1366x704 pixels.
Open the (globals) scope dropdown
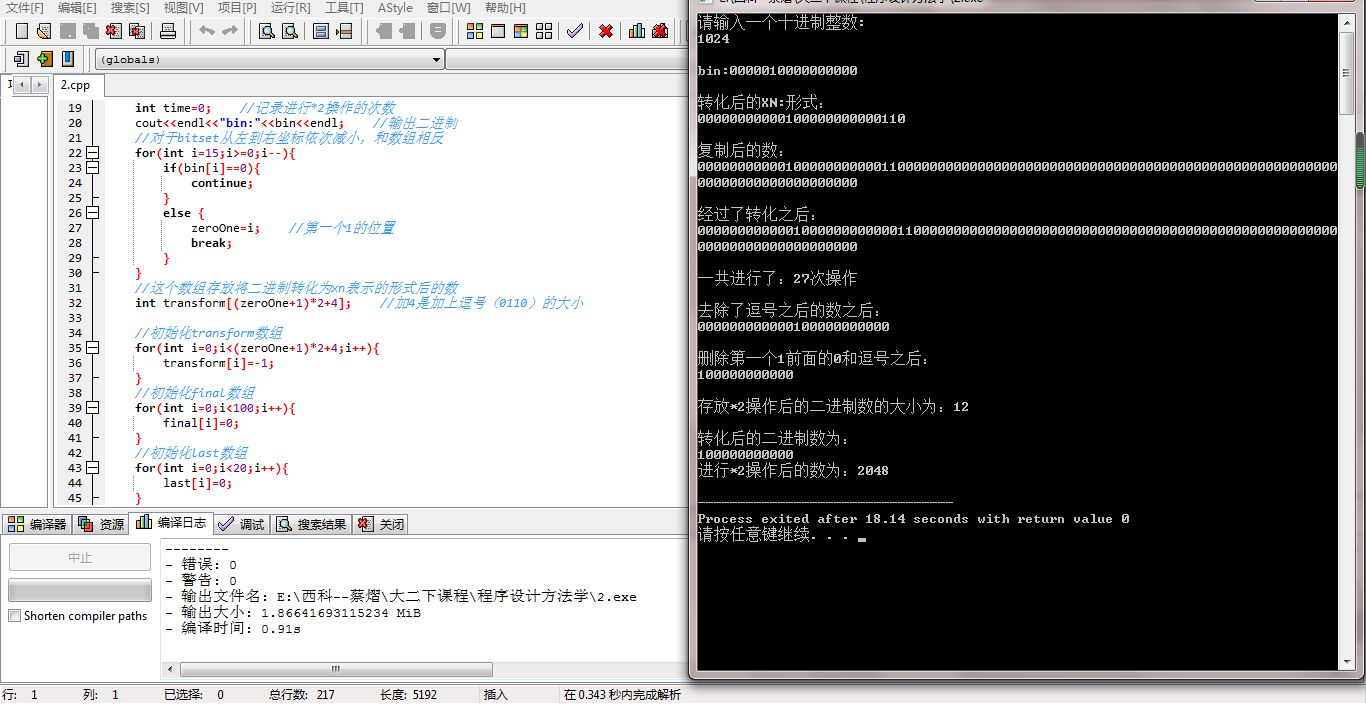click(x=269, y=59)
